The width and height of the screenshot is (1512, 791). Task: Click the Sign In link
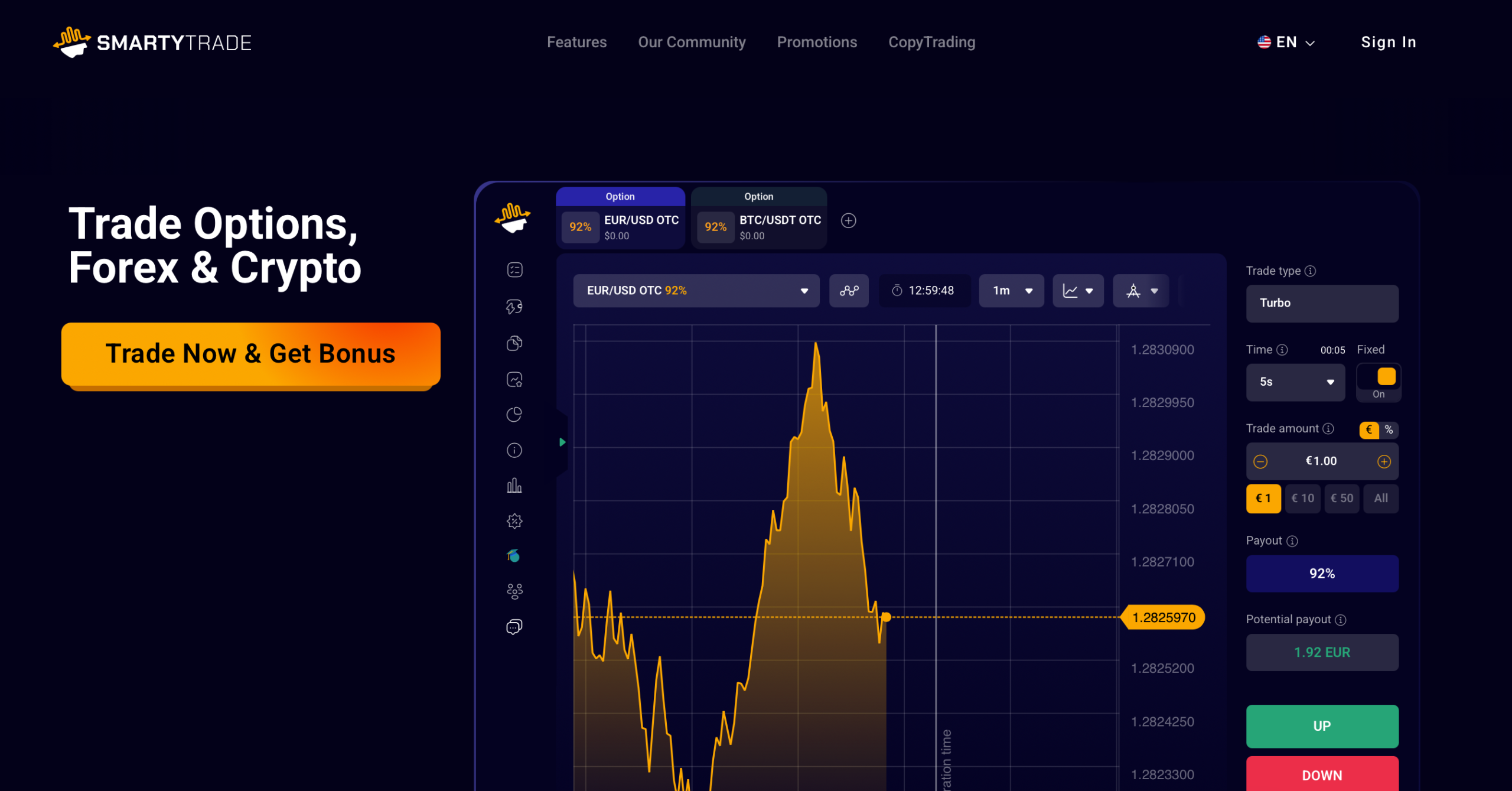[1389, 43]
